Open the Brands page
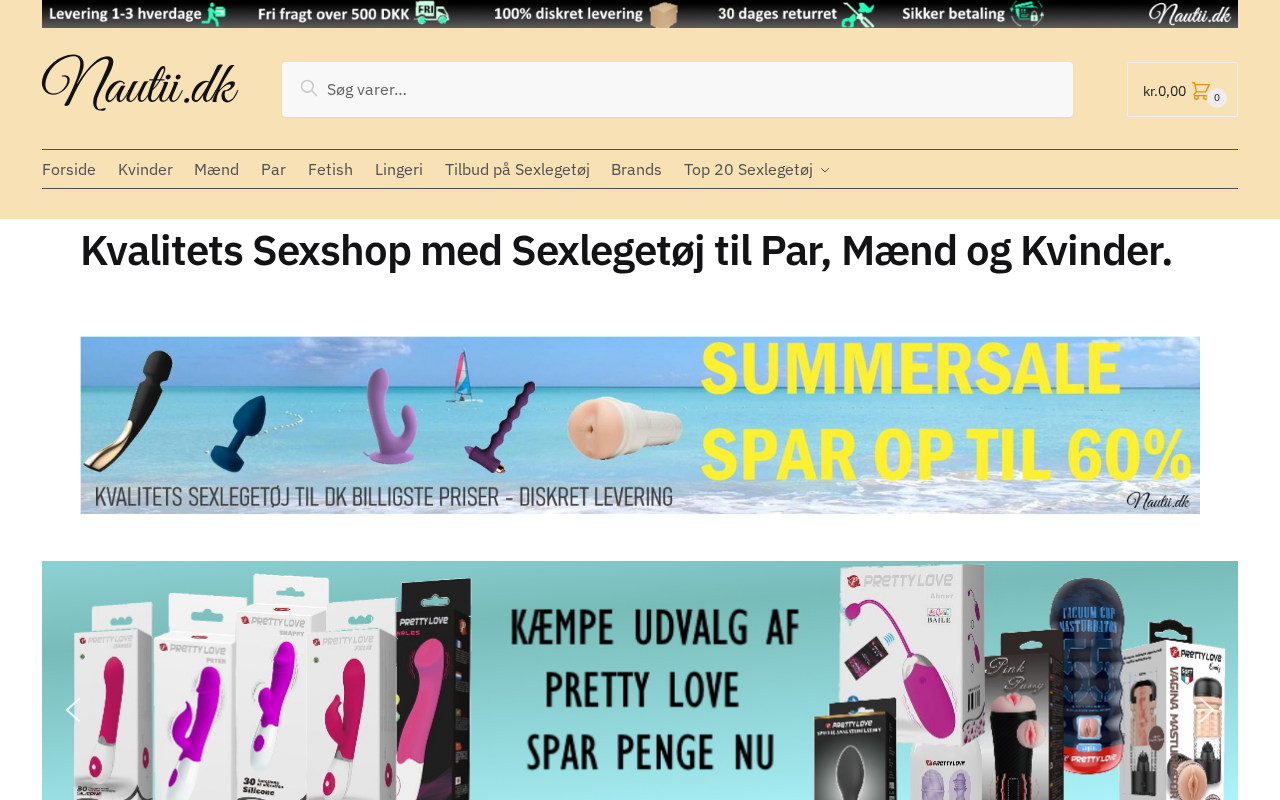This screenshot has height=800, width=1280. [x=636, y=170]
